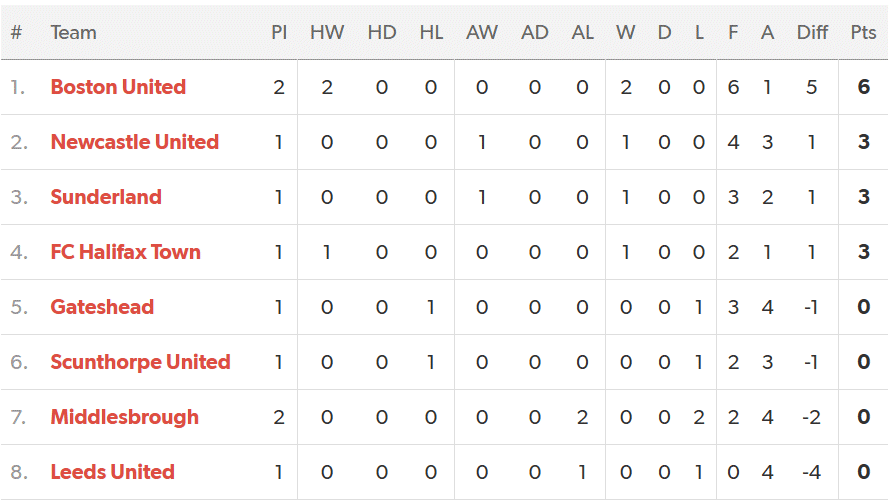892x500 pixels.
Task: Click the Team column header
Action: 73,32
